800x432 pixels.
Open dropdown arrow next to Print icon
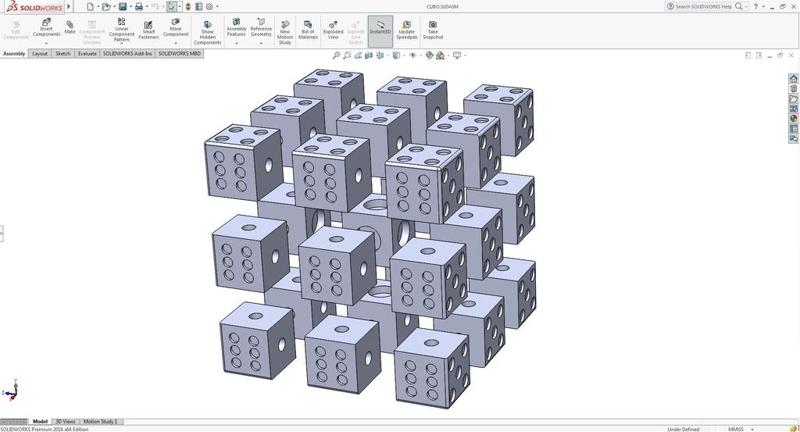(x=146, y=7)
